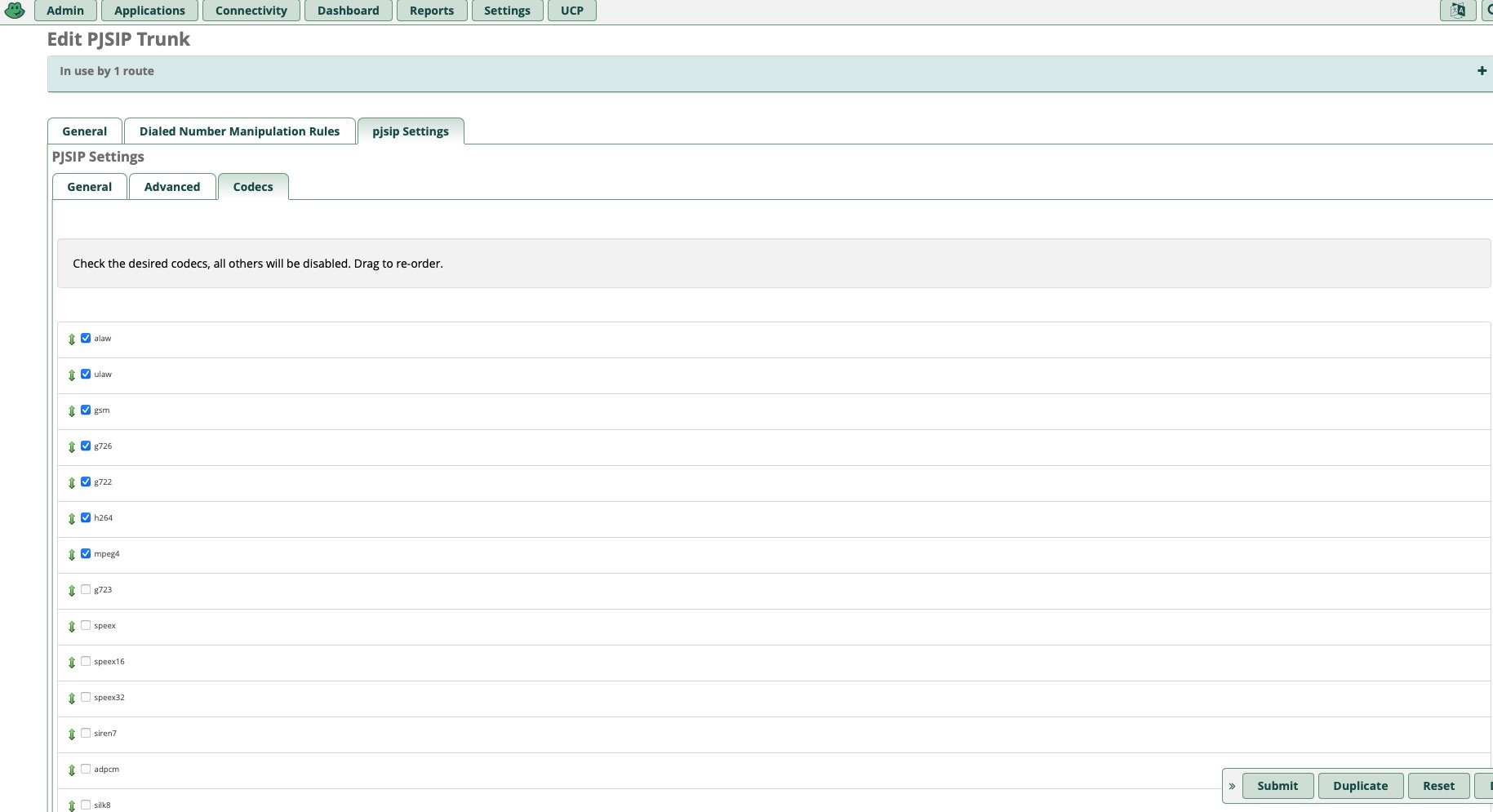The width and height of the screenshot is (1493, 812).
Task: Click the In use by 1 route text
Action: (x=107, y=71)
